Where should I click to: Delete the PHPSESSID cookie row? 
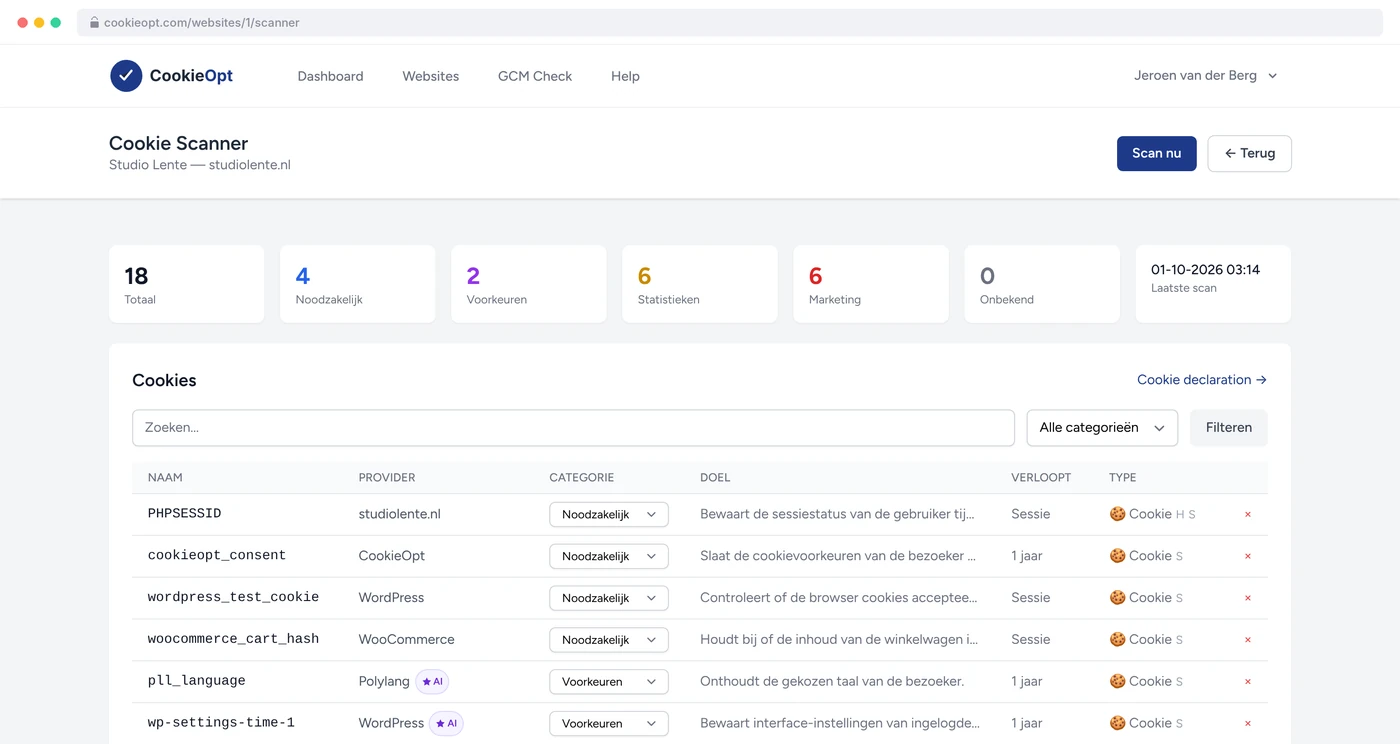click(1247, 514)
